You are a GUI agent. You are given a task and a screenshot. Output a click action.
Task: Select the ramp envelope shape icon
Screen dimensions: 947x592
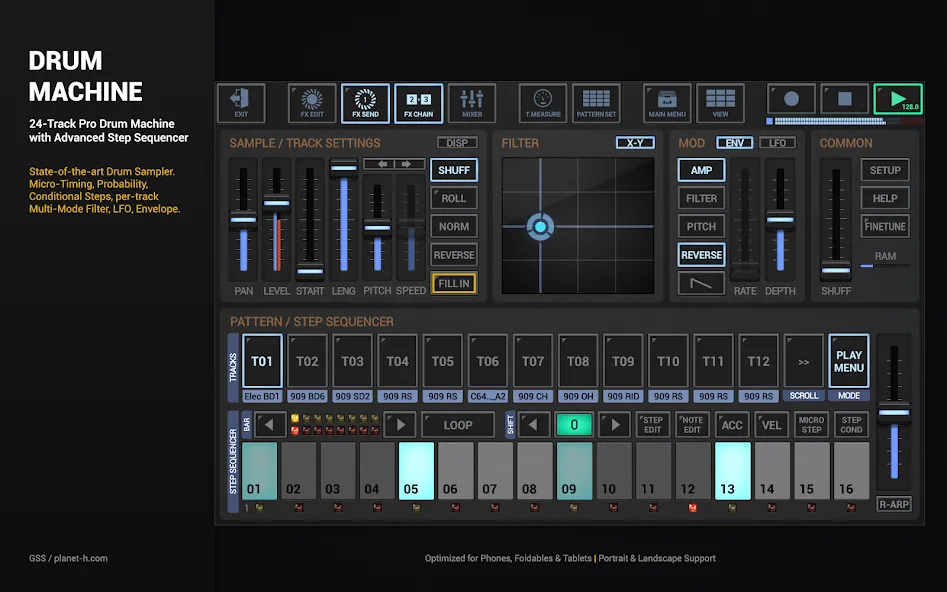click(x=701, y=283)
